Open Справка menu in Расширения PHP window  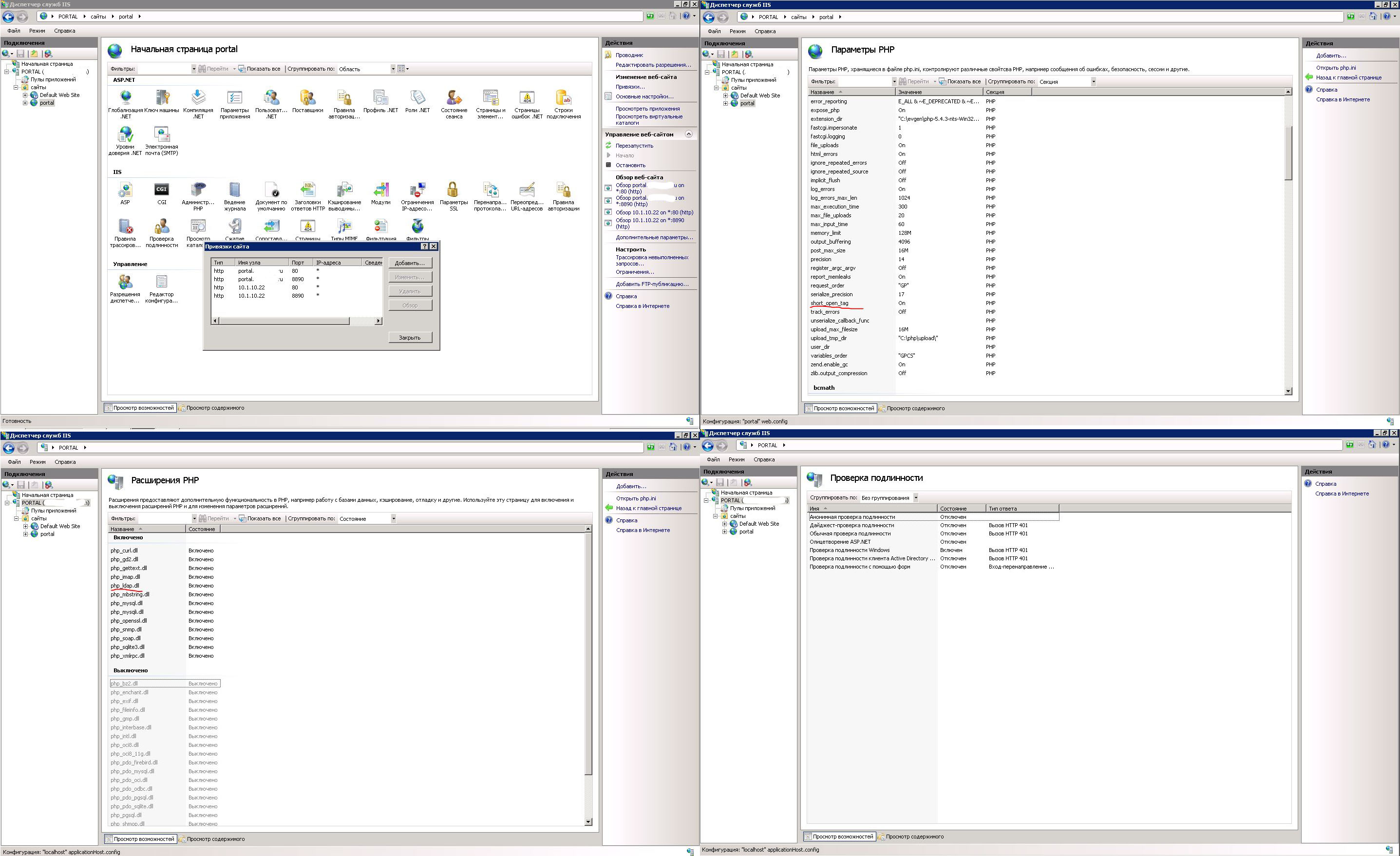point(65,461)
